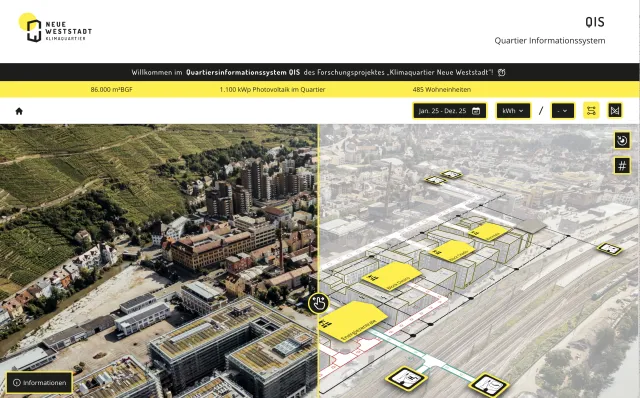Reset the map view rotation
This screenshot has height=398, width=640.
click(622, 141)
